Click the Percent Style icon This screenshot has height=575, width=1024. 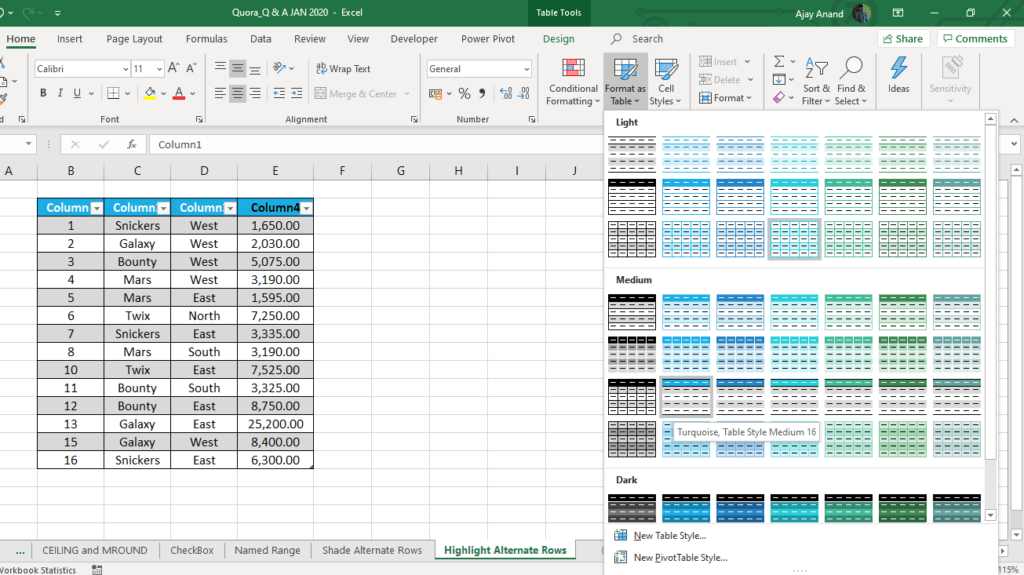click(464, 93)
